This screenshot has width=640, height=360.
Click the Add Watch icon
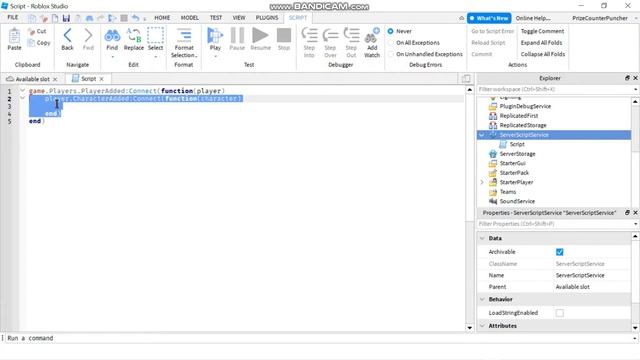click(x=372, y=35)
